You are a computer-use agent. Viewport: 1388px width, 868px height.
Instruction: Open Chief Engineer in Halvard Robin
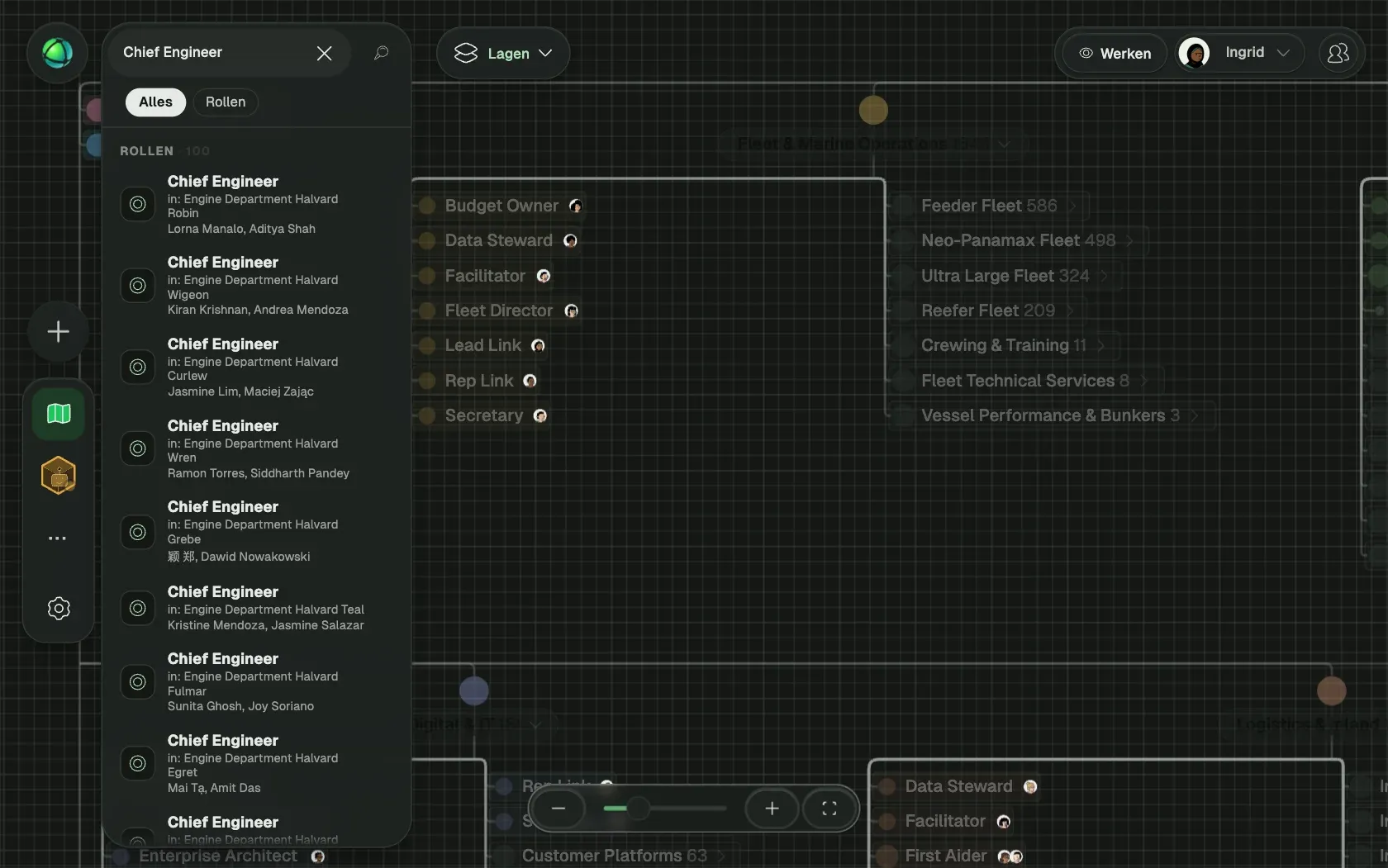click(x=256, y=204)
